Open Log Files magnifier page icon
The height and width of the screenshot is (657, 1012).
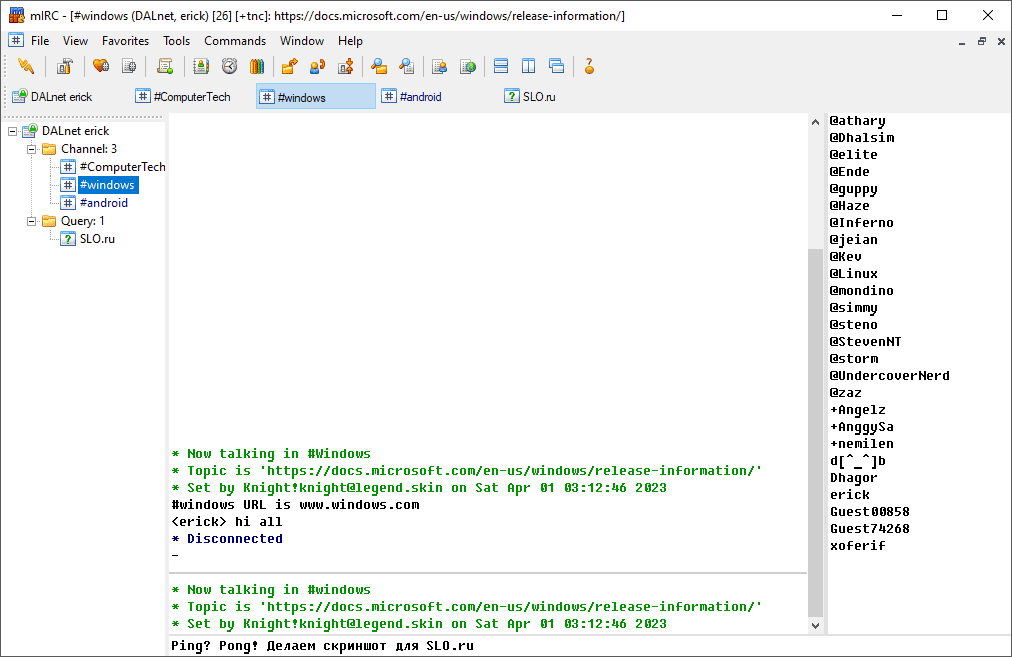click(x=407, y=66)
